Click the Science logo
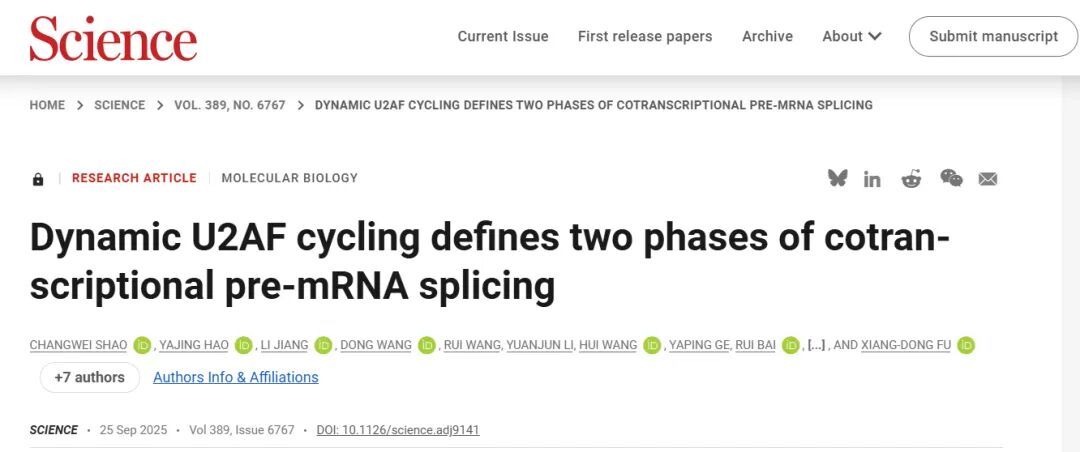 (x=113, y=38)
